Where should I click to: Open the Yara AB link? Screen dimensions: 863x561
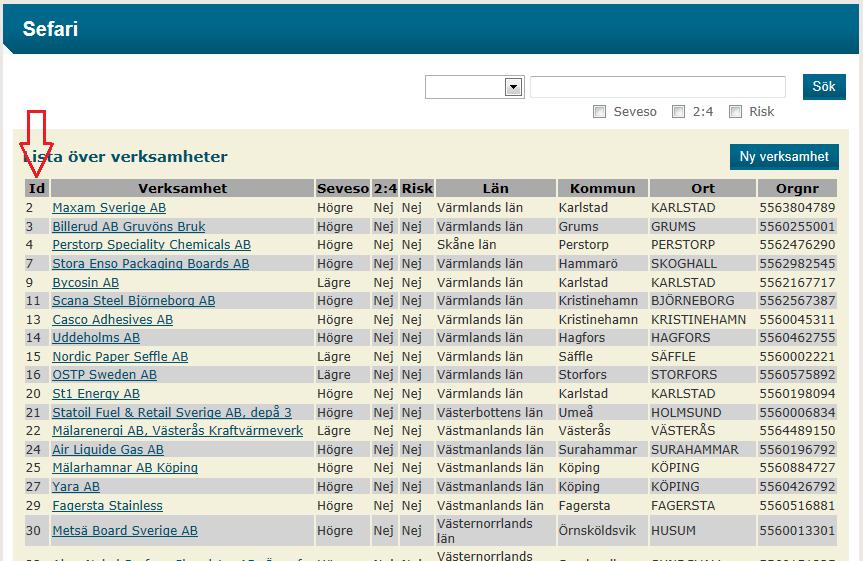click(x=76, y=487)
